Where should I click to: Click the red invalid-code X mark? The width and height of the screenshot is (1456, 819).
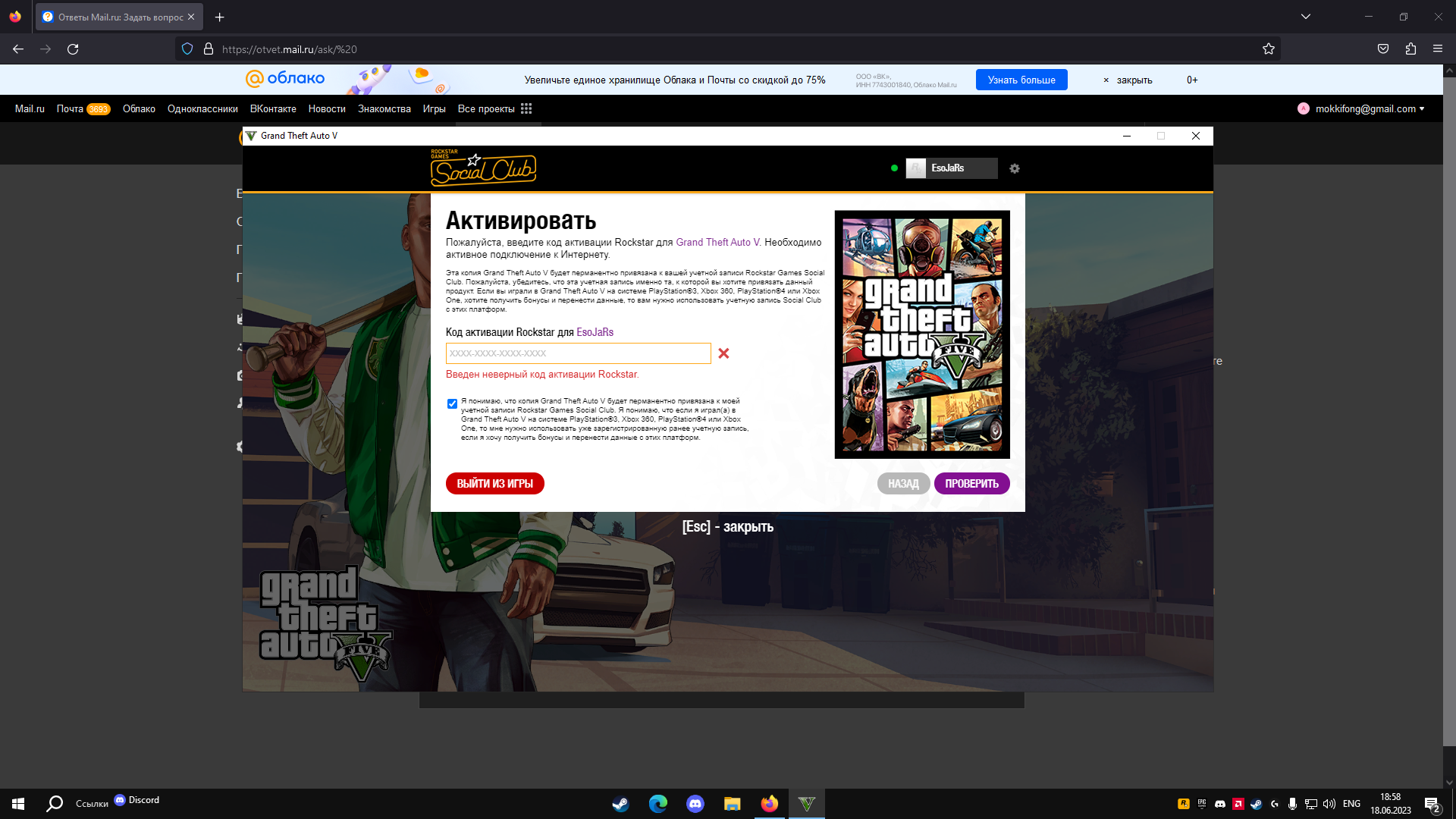tap(723, 353)
